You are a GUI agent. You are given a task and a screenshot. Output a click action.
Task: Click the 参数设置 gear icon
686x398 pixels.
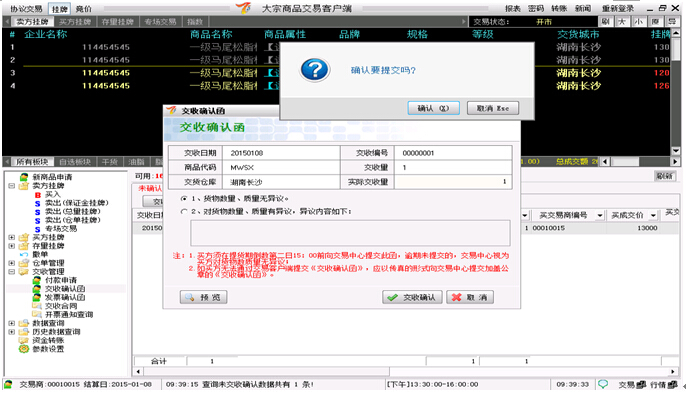click(24, 349)
